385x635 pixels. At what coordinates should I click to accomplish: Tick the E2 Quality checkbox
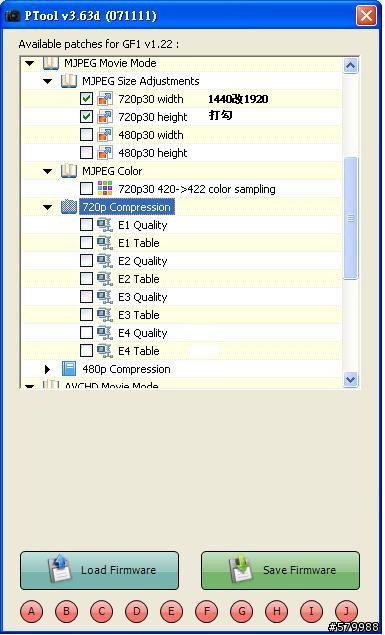click(x=86, y=261)
